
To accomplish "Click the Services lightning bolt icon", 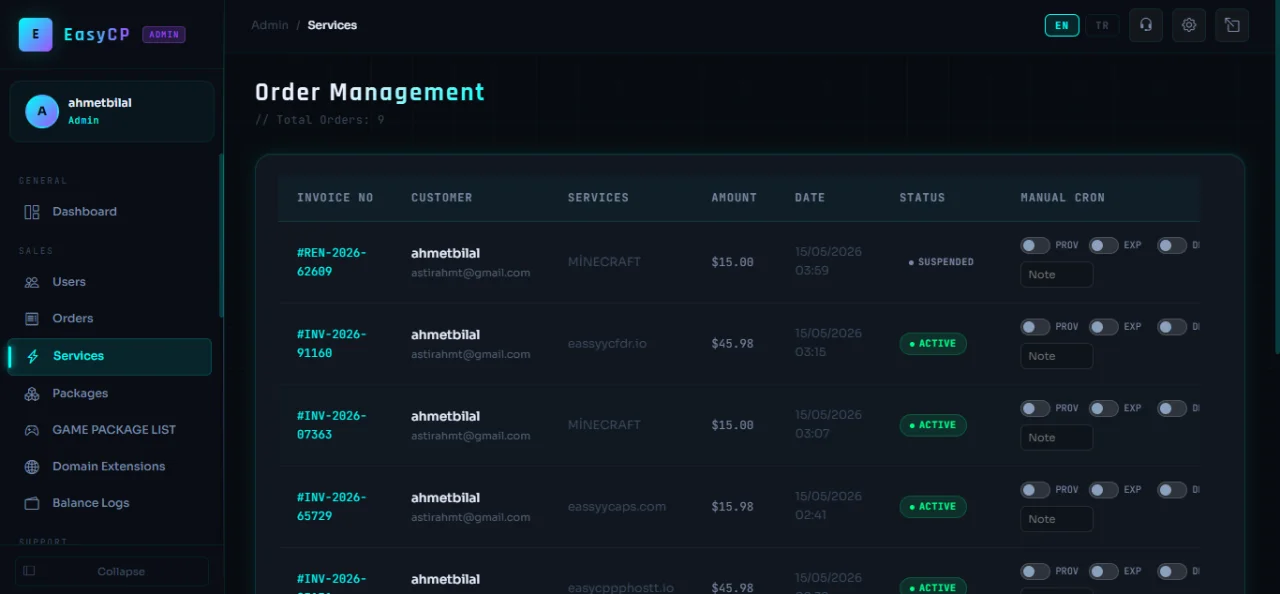I will [33, 356].
